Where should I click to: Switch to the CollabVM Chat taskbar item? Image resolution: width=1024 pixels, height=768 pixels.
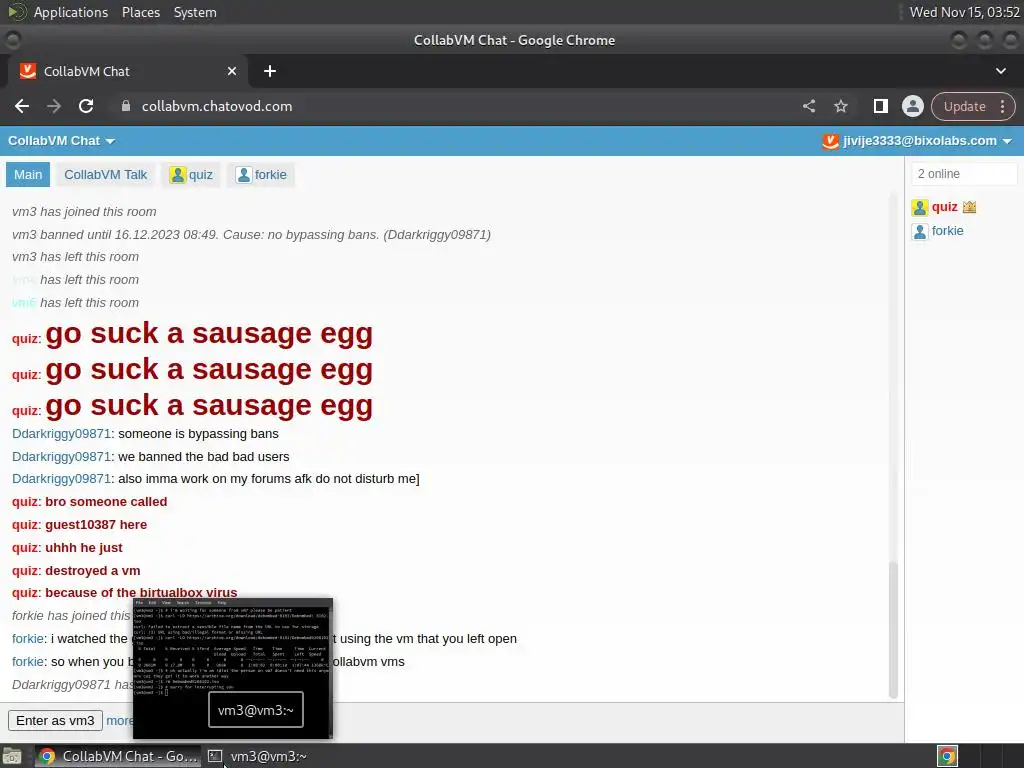click(x=118, y=756)
